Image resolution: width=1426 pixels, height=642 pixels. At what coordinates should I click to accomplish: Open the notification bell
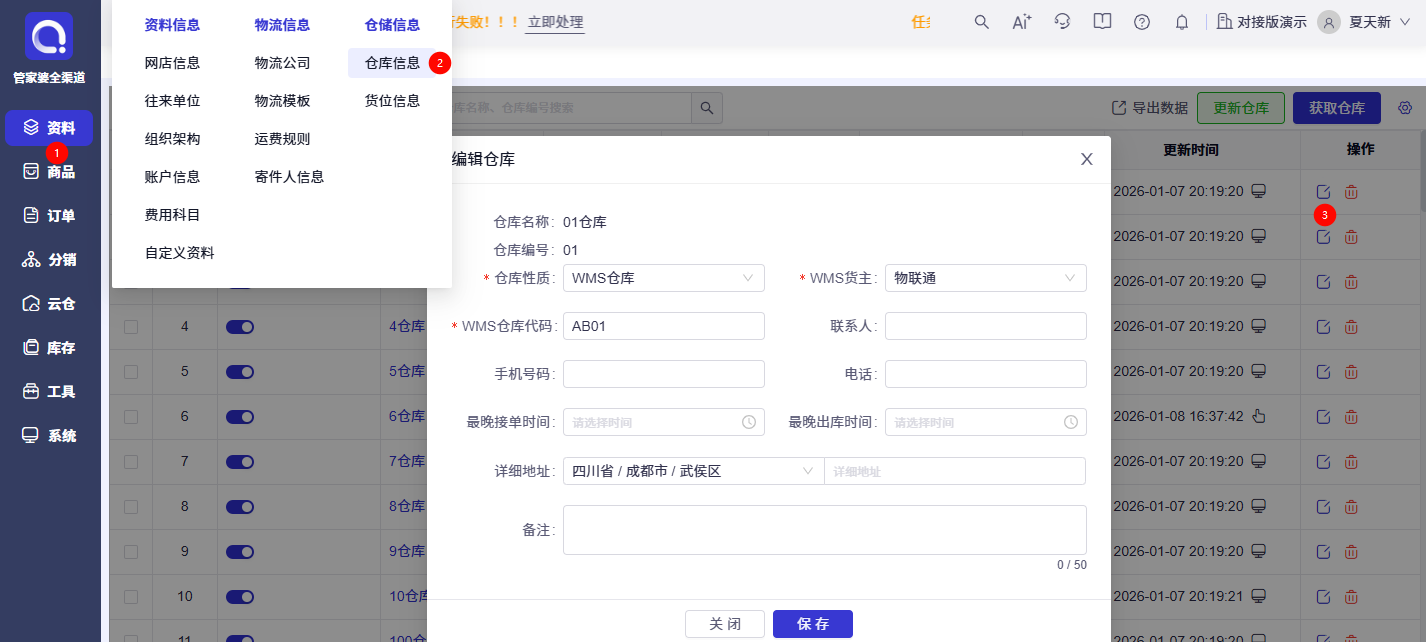click(x=1182, y=22)
